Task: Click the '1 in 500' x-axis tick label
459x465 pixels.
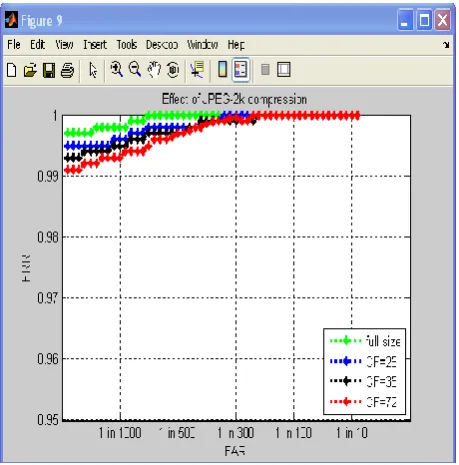Action: coord(177,433)
